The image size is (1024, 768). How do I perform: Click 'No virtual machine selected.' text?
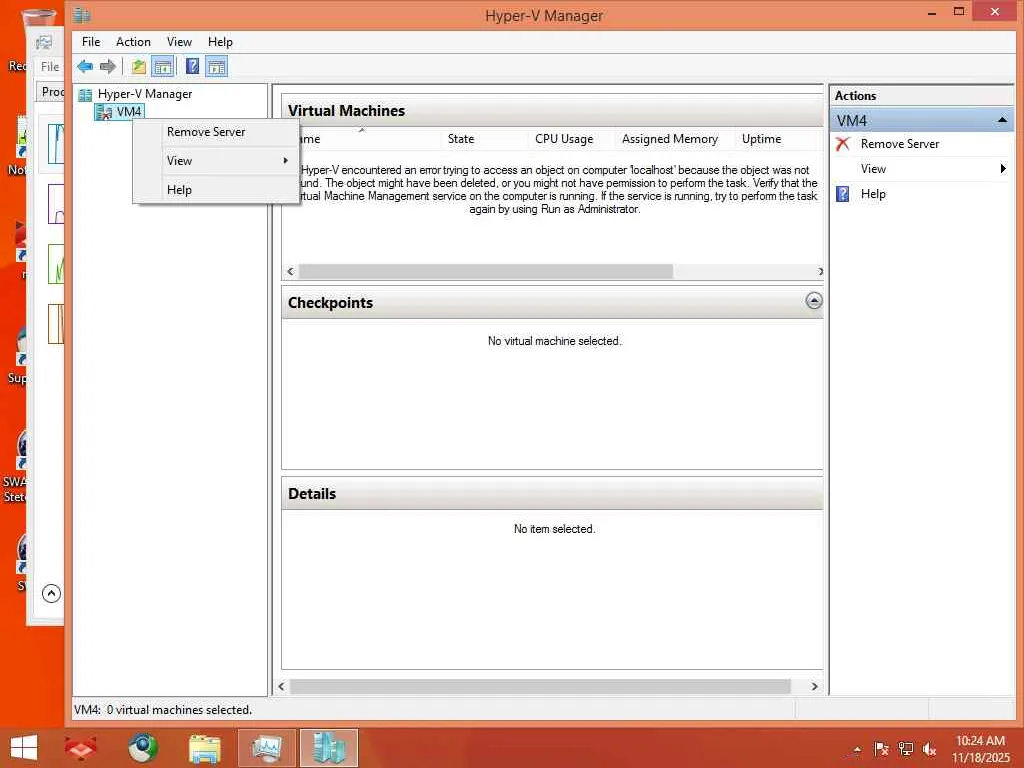[x=554, y=341]
